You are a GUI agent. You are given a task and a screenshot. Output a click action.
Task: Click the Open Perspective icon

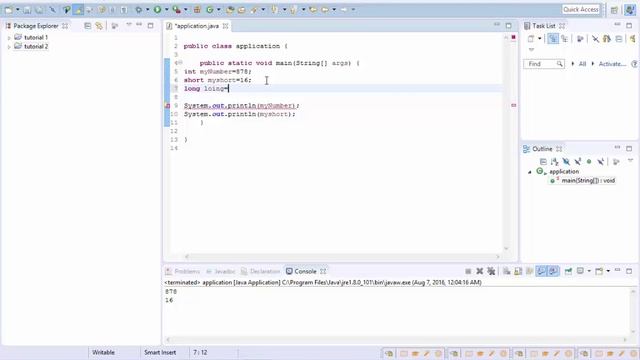coord(614,10)
